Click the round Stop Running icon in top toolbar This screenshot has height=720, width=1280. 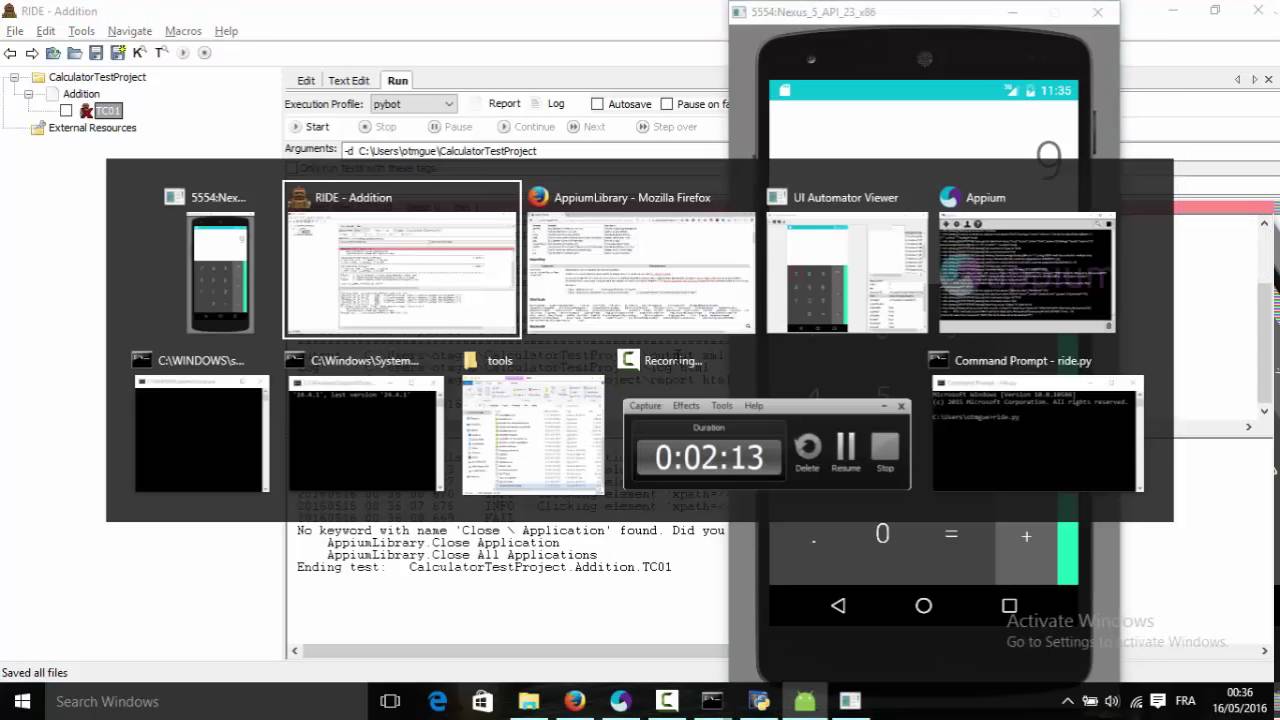click(205, 53)
